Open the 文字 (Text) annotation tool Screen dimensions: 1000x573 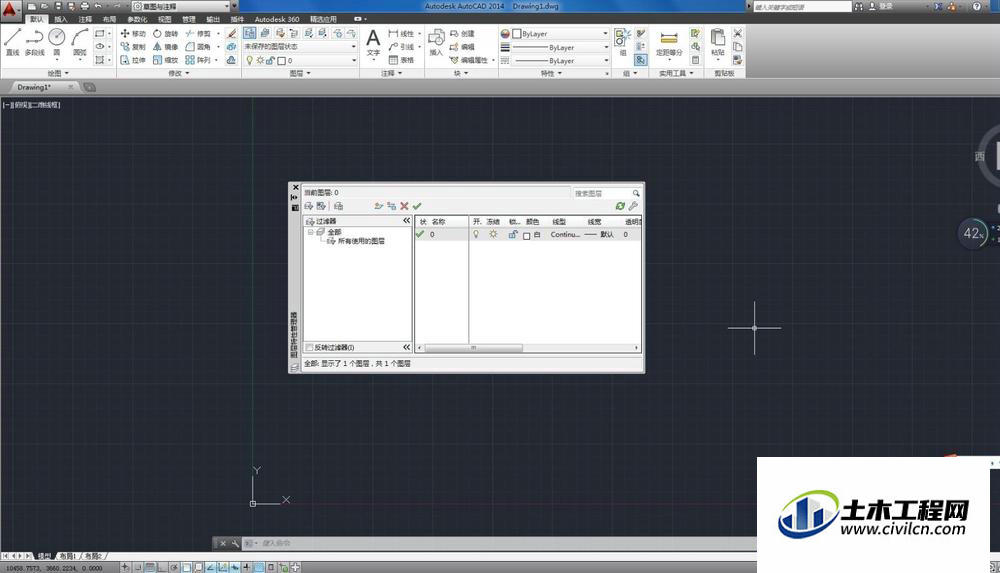[373, 43]
